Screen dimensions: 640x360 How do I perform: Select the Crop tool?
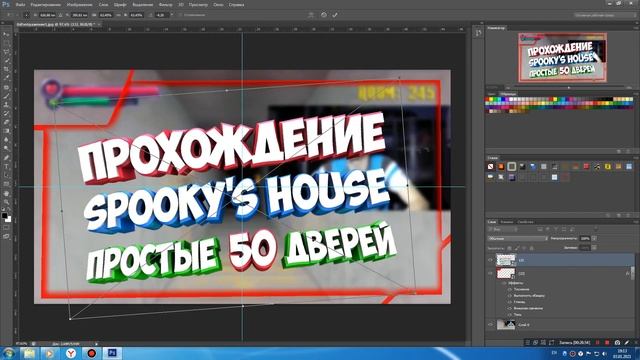(x=6, y=69)
